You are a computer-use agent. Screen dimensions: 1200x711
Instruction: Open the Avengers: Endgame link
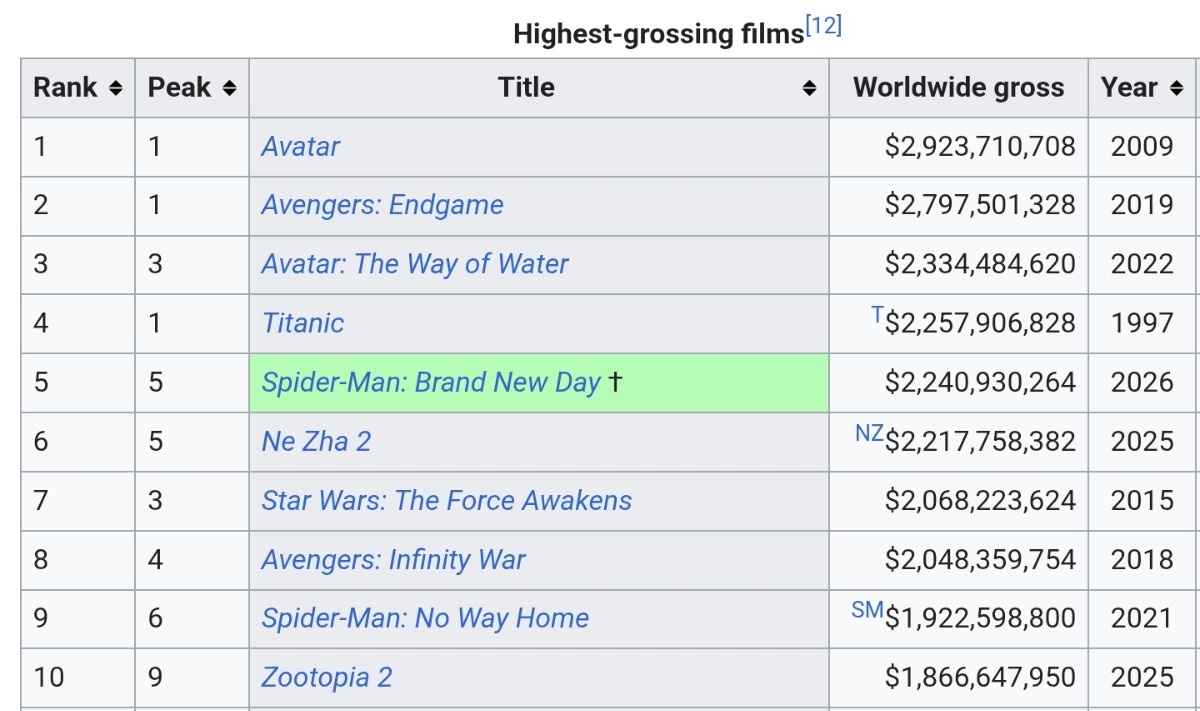click(x=382, y=205)
